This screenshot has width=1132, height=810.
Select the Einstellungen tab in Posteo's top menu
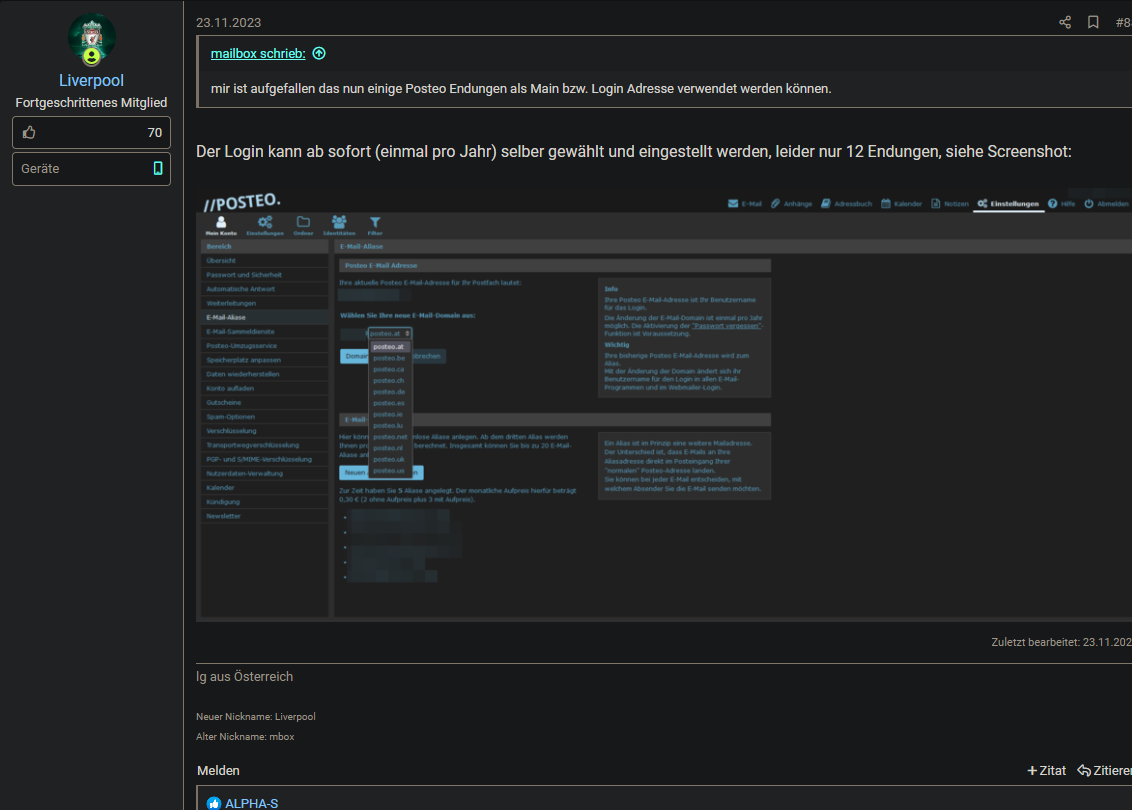pyautogui.click(x=1009, y=204)
